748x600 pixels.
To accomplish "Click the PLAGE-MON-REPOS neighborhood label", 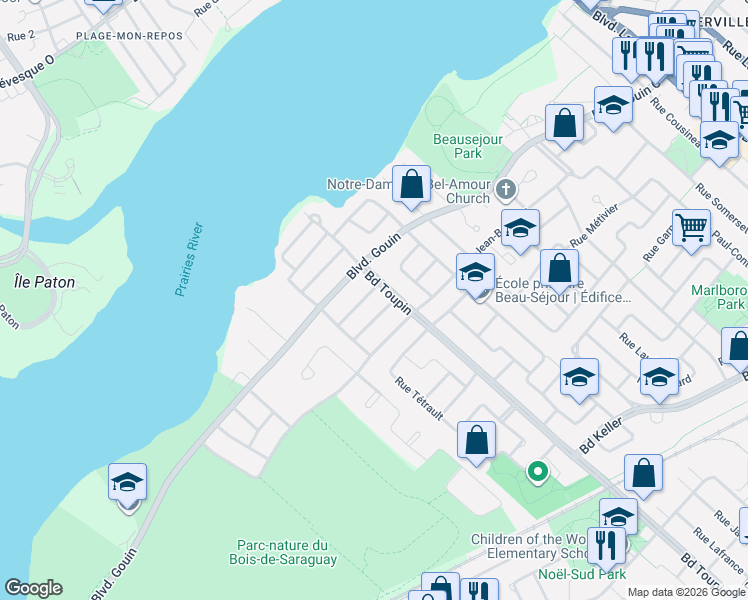I will click(x=129, y=36).
